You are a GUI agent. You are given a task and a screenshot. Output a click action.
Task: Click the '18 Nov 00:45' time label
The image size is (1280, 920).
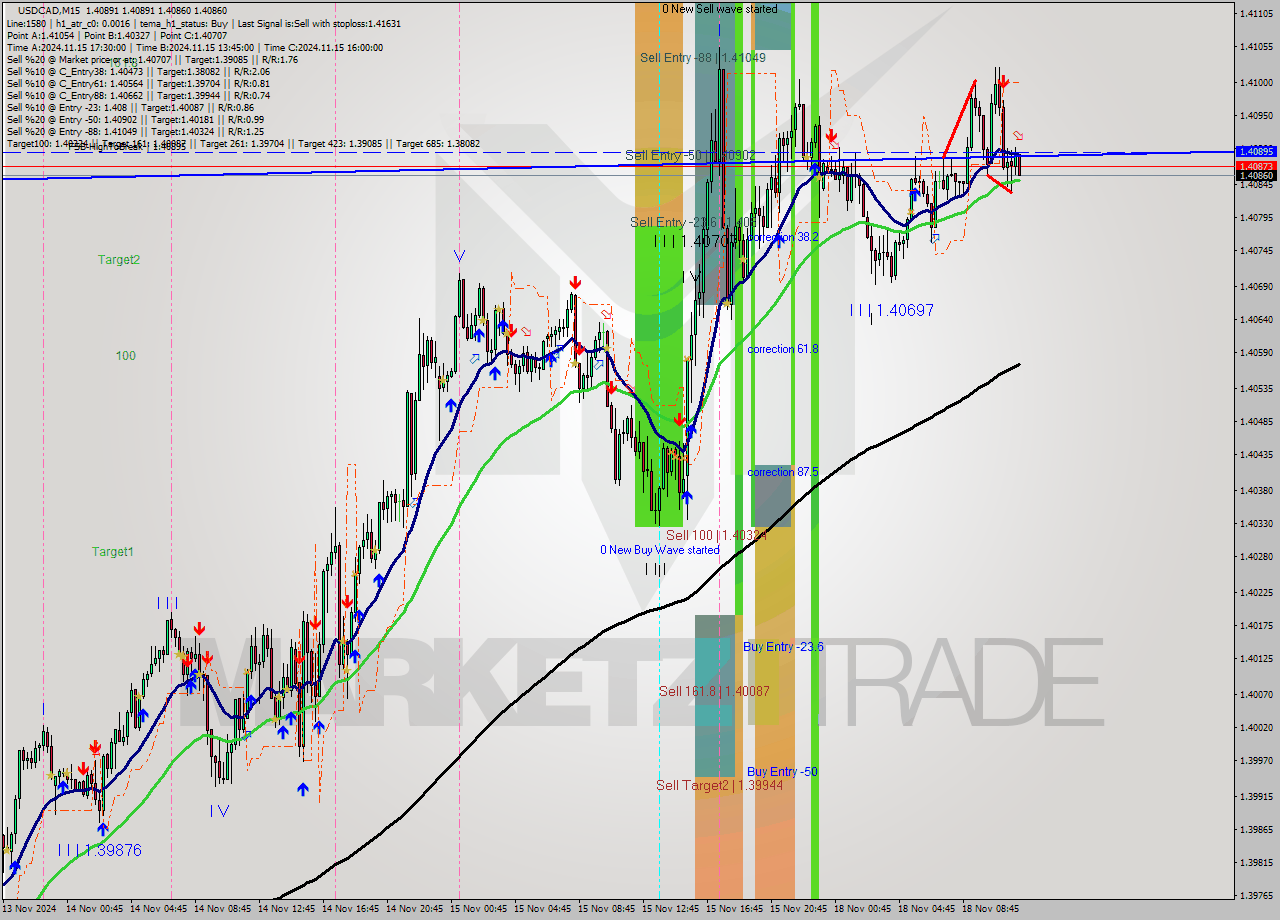point(862,909)
